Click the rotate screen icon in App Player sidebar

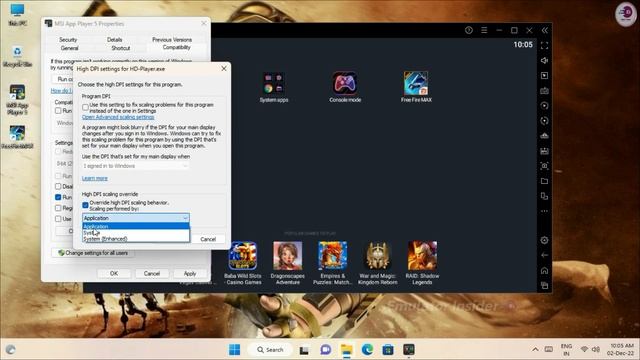tap(544, 121)
